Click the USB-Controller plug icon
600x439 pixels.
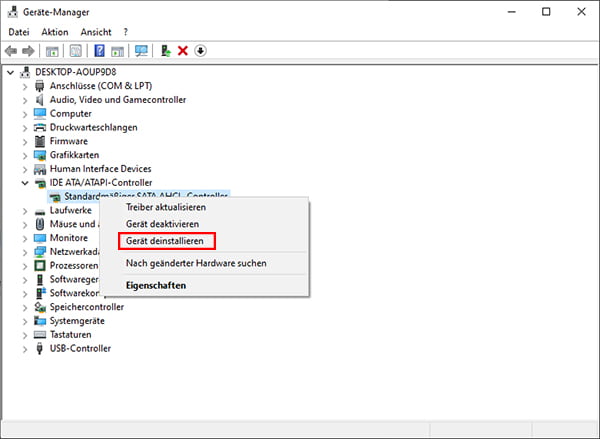click(39, 349)
